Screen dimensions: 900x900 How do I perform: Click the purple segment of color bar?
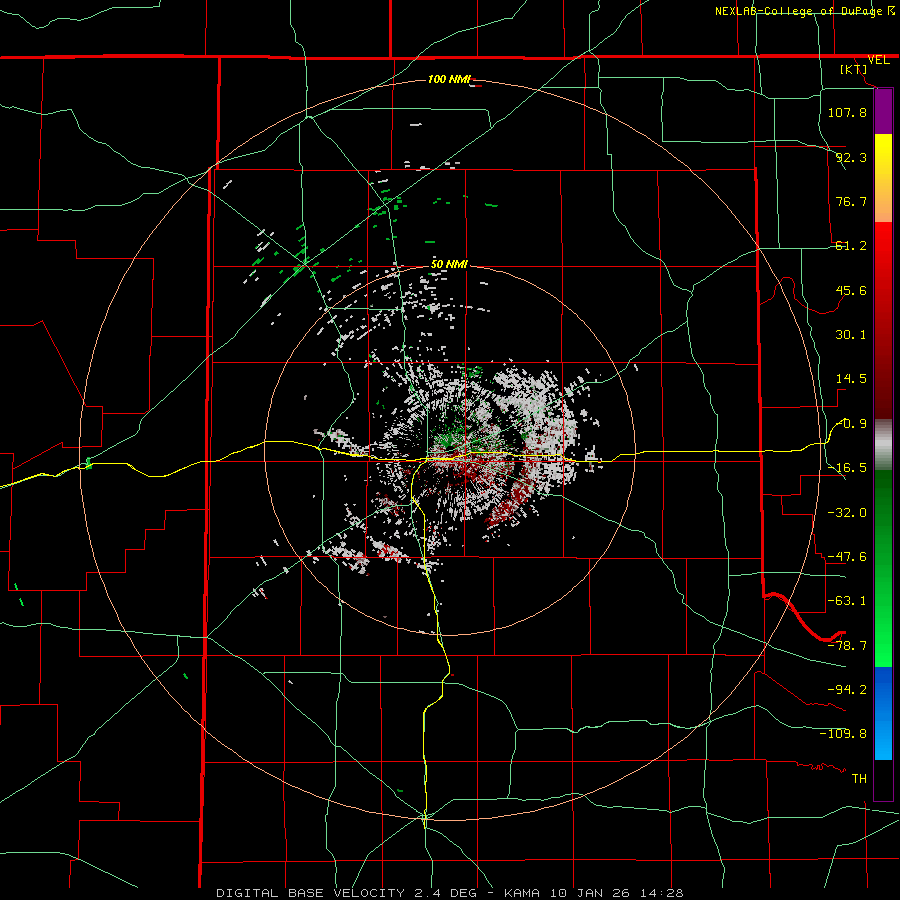click(x=883, y=112)
